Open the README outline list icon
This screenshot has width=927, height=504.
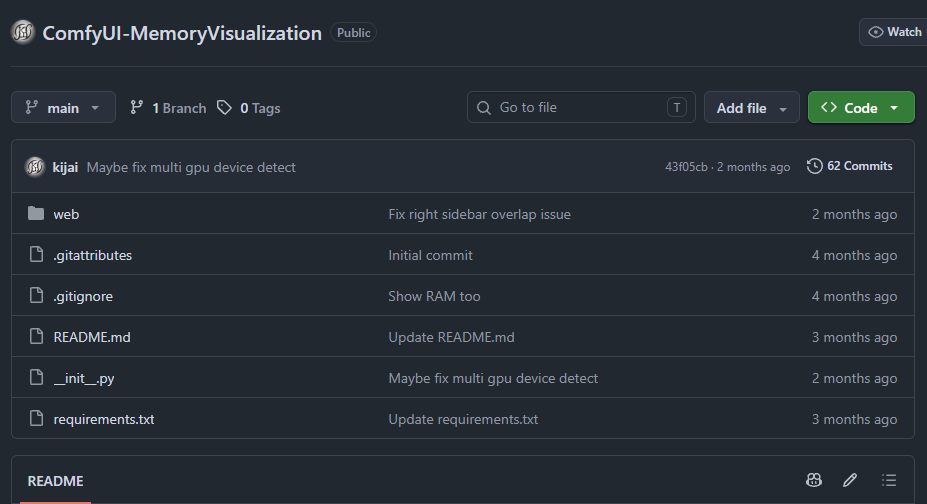pos(889,480)
